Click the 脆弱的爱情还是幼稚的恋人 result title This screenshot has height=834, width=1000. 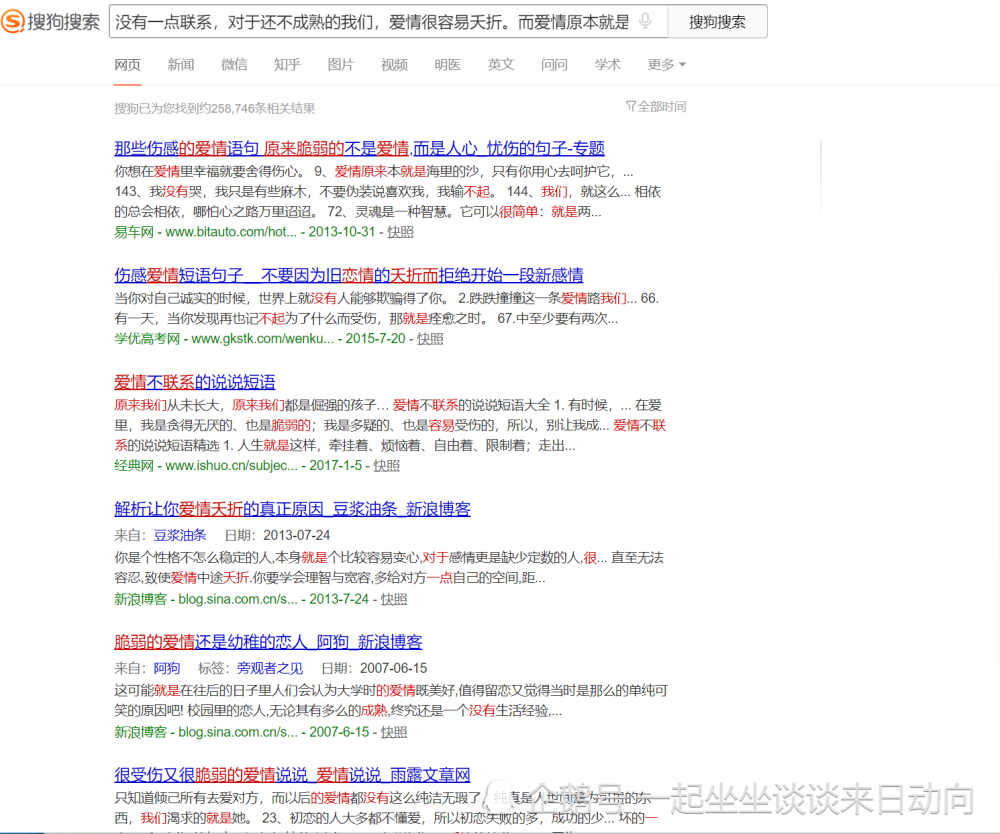tap(268, 642)
